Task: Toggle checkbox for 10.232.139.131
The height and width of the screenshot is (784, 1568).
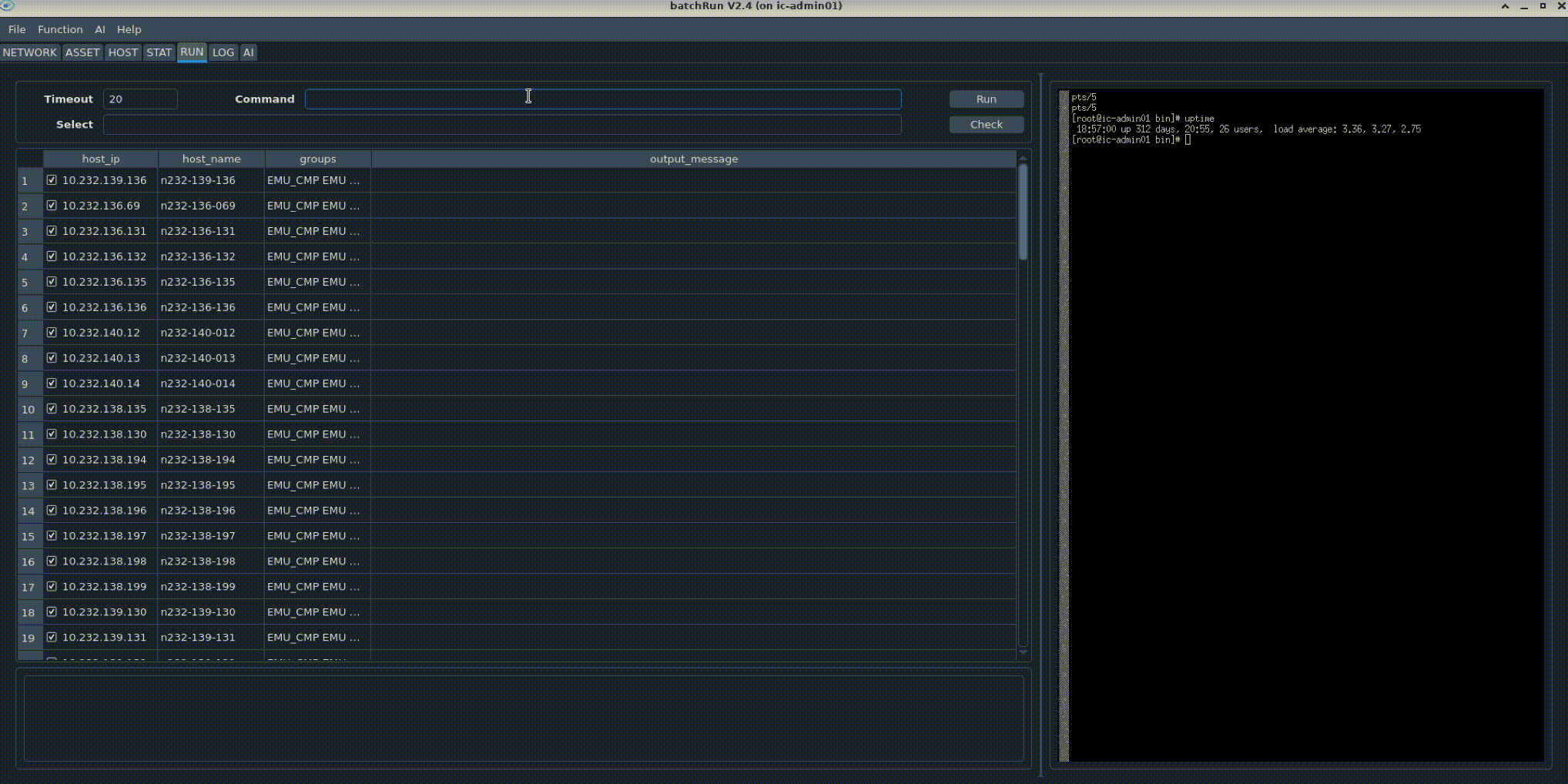Action: [52, 638]
